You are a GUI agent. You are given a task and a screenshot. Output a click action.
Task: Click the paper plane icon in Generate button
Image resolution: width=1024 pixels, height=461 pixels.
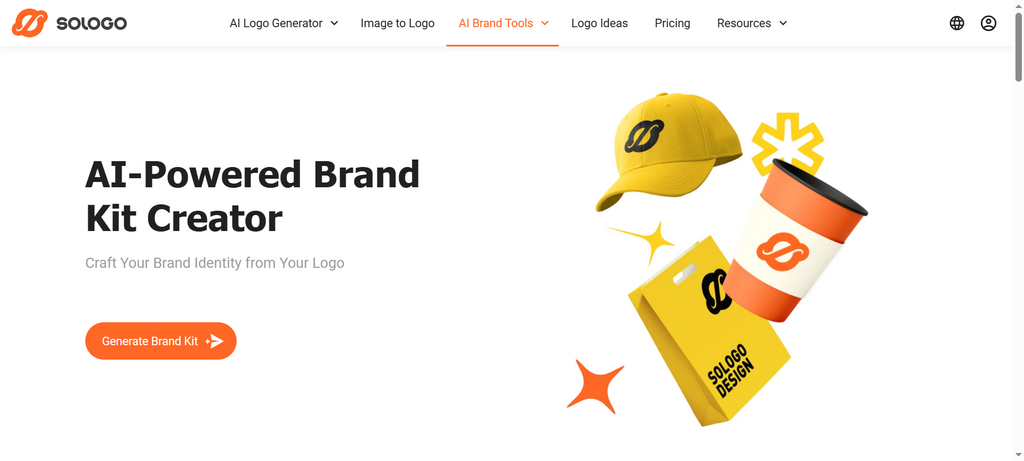point(214,341)
